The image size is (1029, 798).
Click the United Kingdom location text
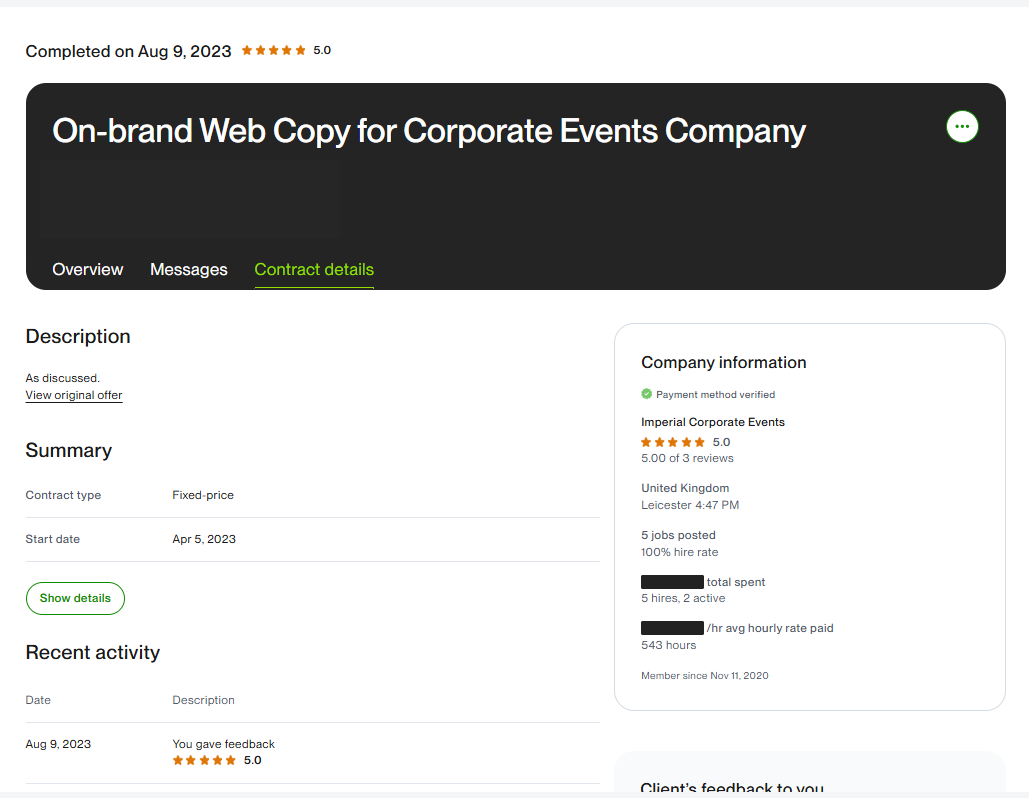pos(685,488)
